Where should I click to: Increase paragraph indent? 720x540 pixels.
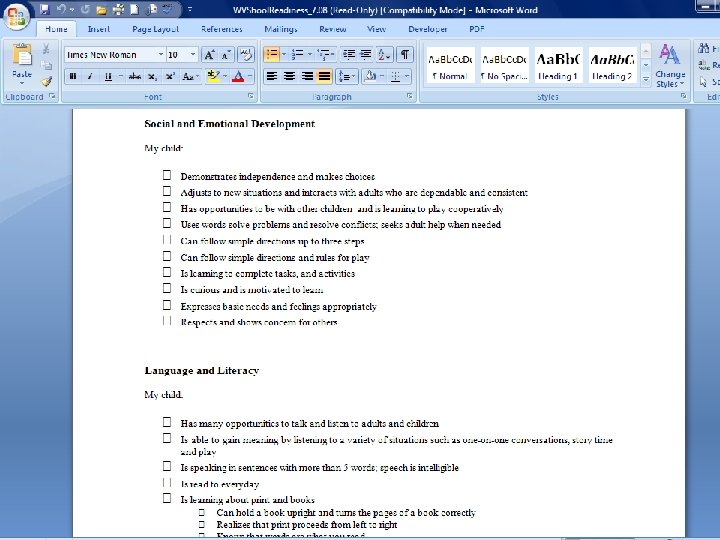point(366,55)
